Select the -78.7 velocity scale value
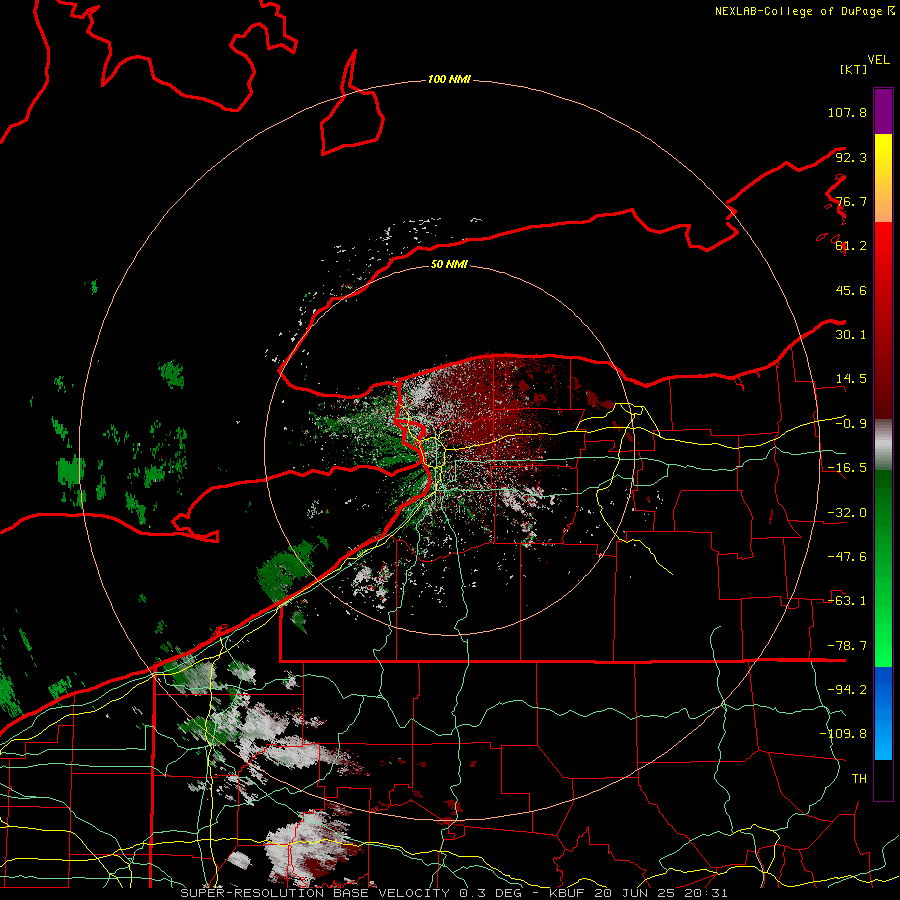This screenshot has width=900, height=900. (x=847, y=646)
